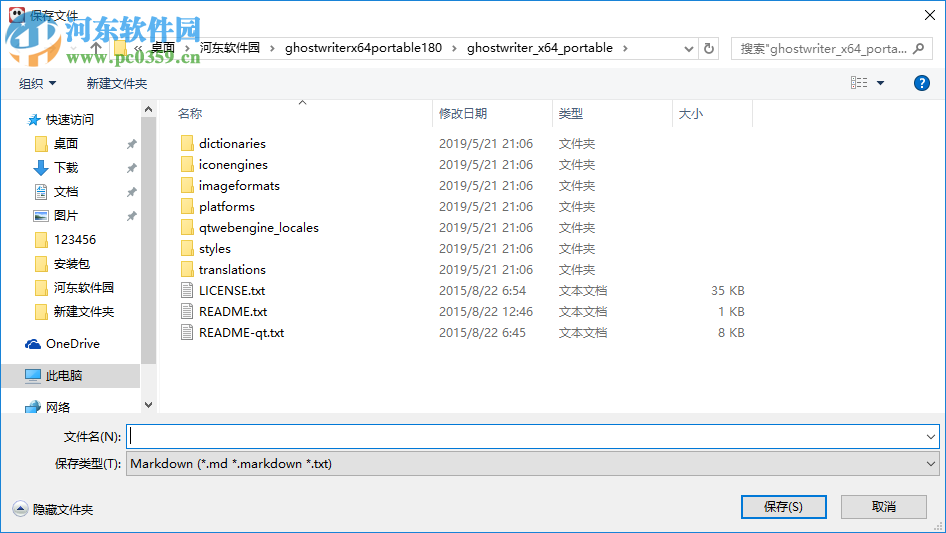Go to 桌面 in breadcrumb path
The image size is (946, 533).
pos(162,48)
